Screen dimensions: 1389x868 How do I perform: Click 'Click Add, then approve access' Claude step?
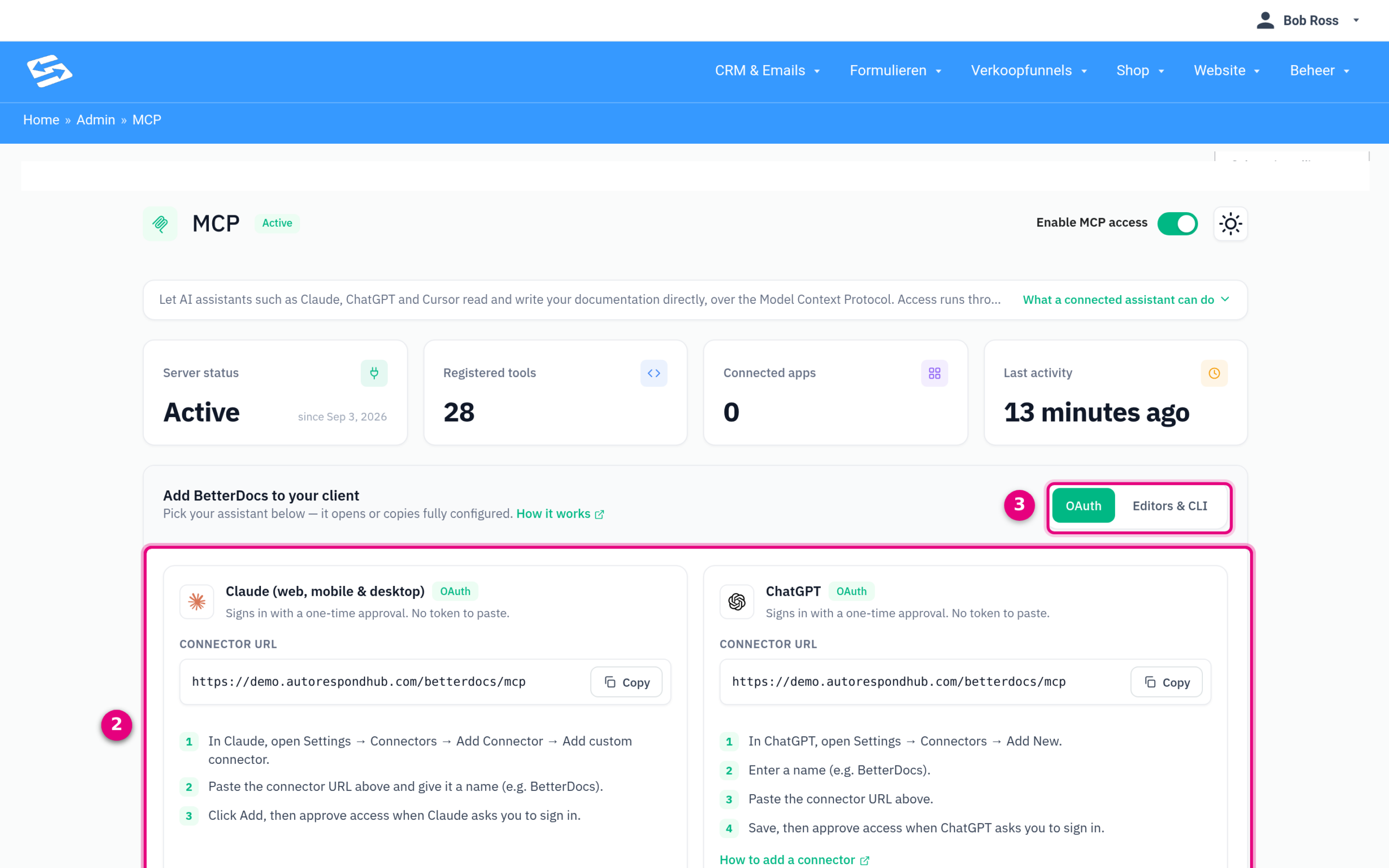pos(394,815)
